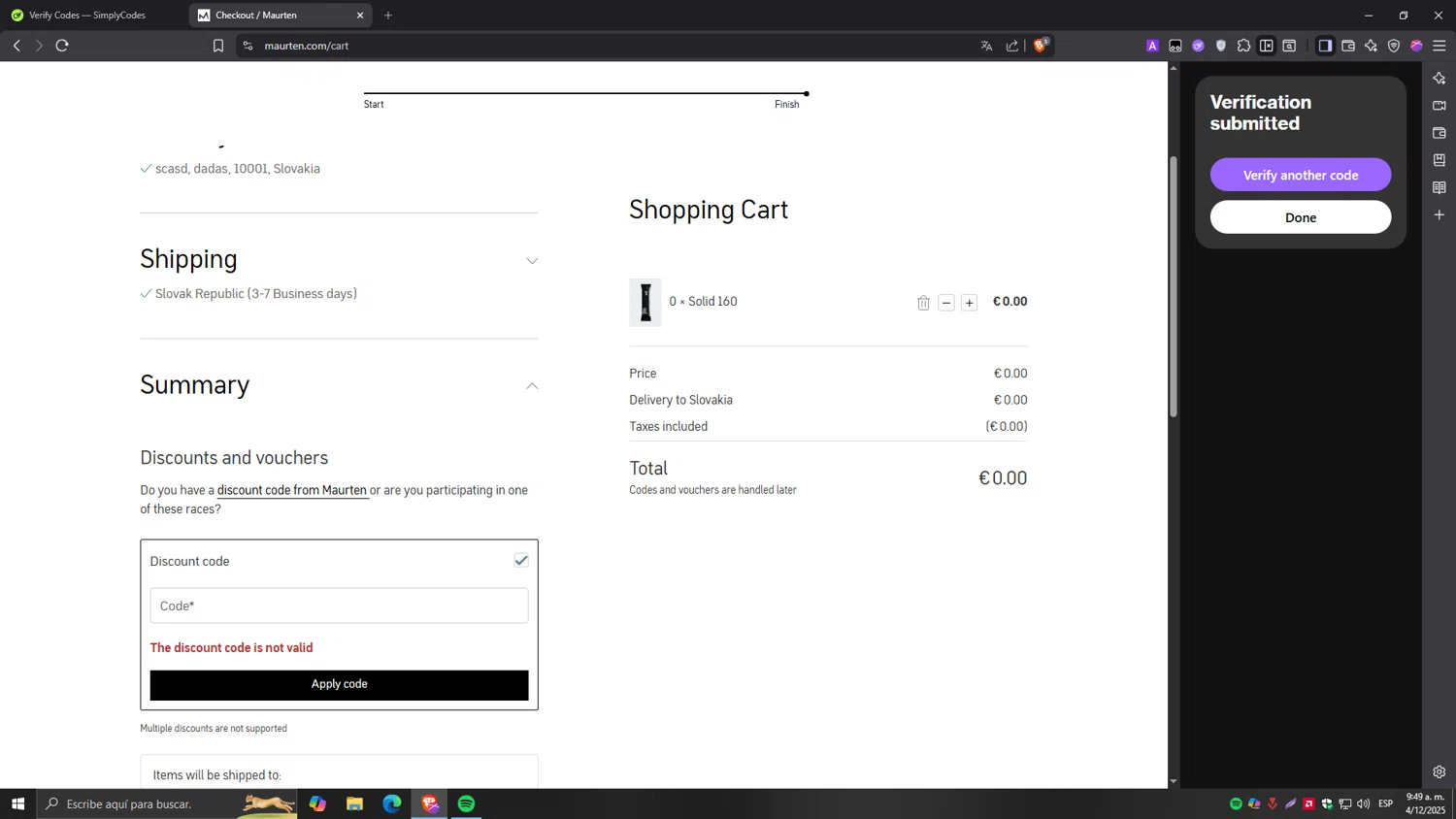Screen dimensions: 1456x819
Task: Open the reading list icon in sidebar
Action: [x=1439, y=187]
